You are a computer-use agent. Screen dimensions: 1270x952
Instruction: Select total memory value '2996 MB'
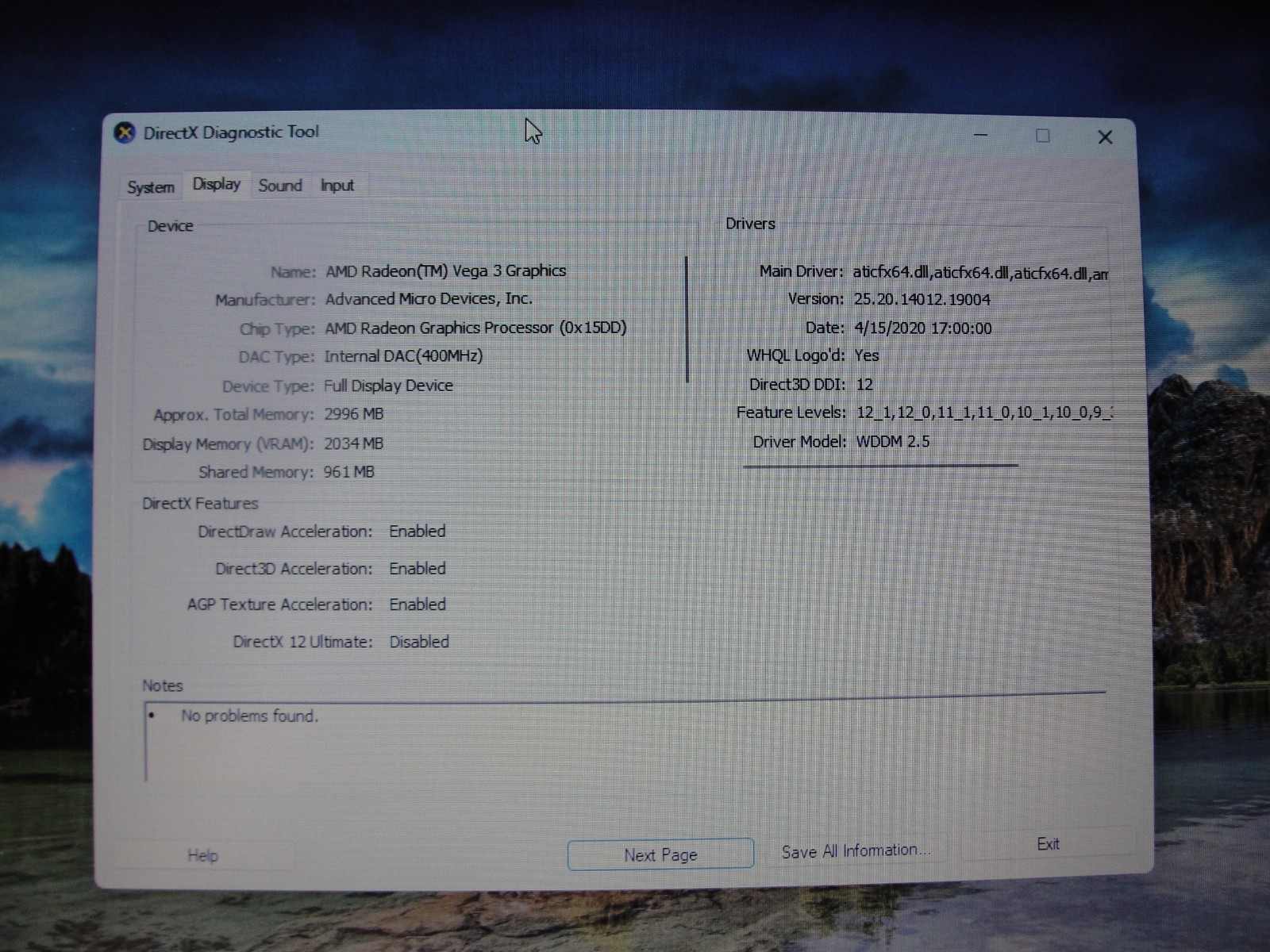[353, 414]
